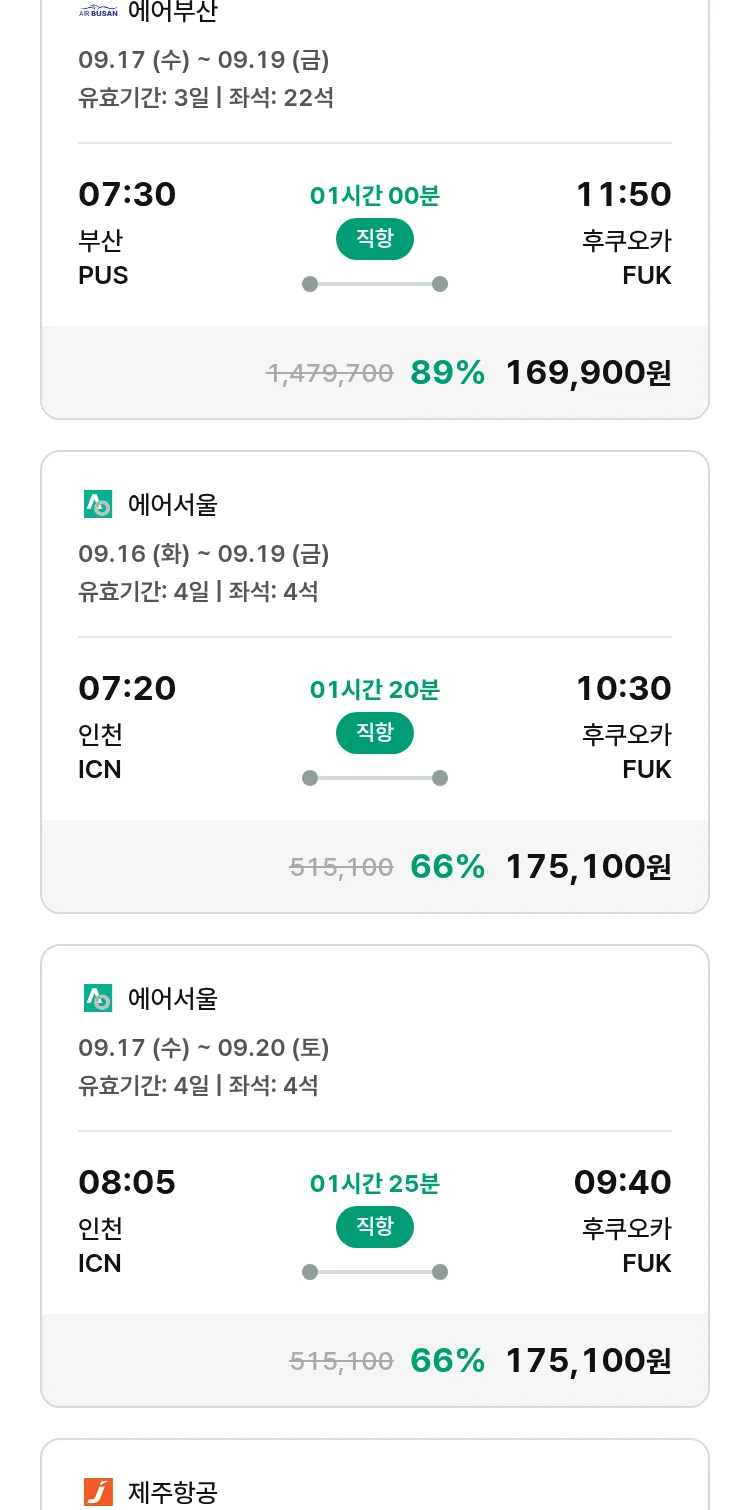Select the 175,100원 price for 09.17 Air Seoul flight
Image resolution: width=750 pixels, height=1510 pixels.
588,1361
